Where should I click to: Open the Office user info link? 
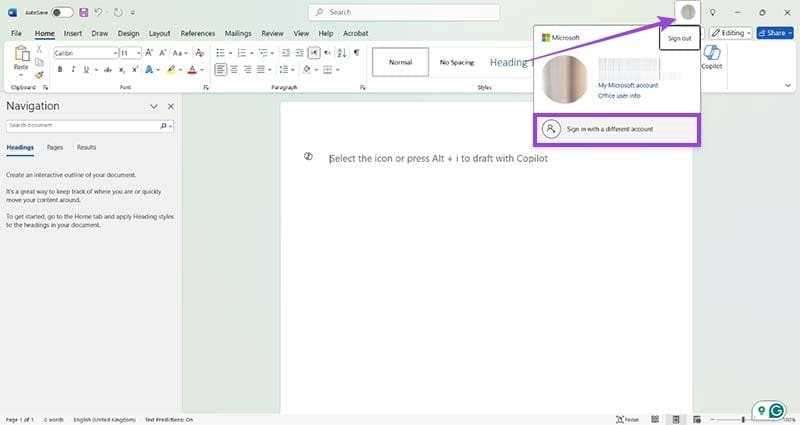[619, 95]
